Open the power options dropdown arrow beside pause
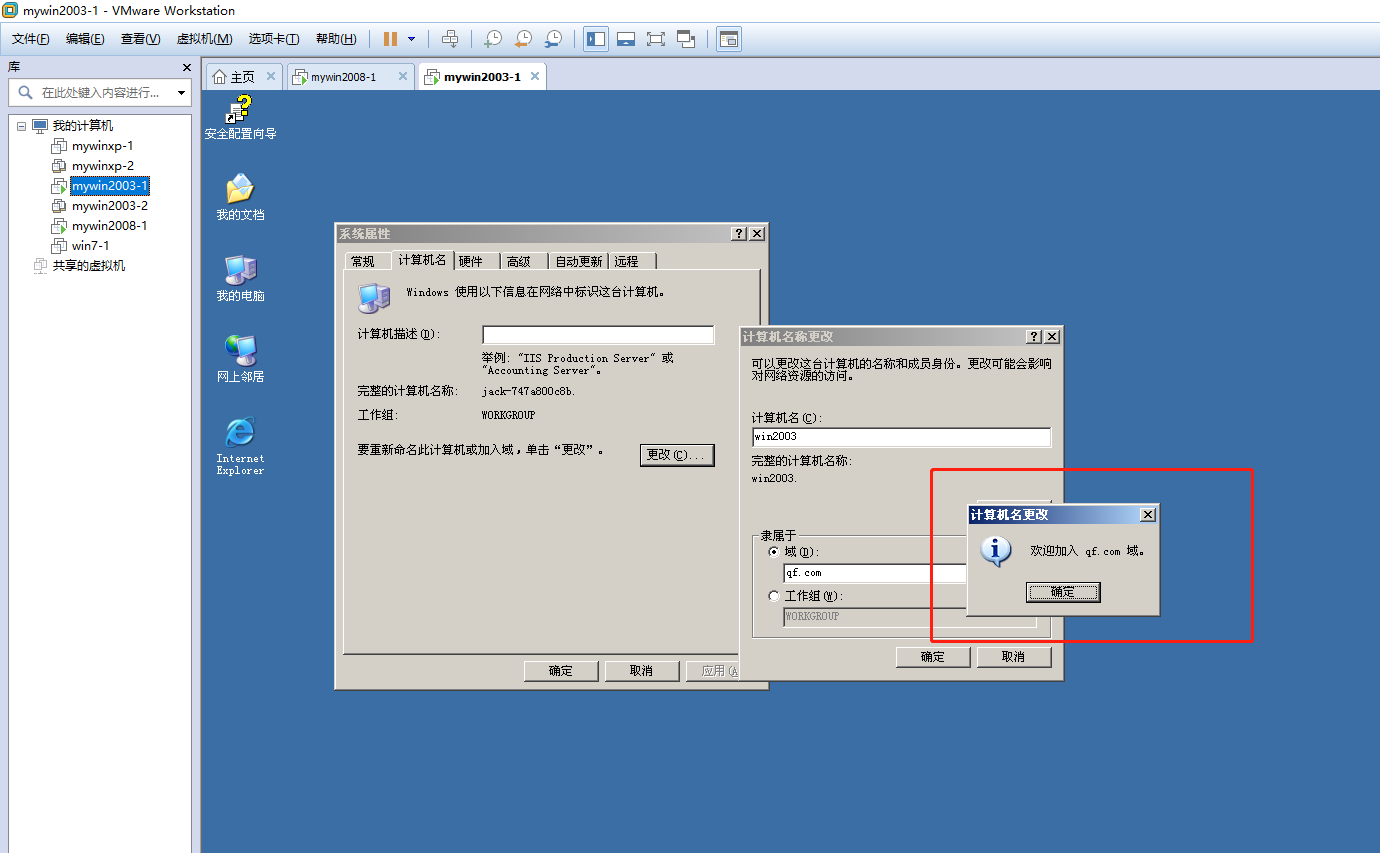This screenshot has width=1380, height=853. (412, 39)
